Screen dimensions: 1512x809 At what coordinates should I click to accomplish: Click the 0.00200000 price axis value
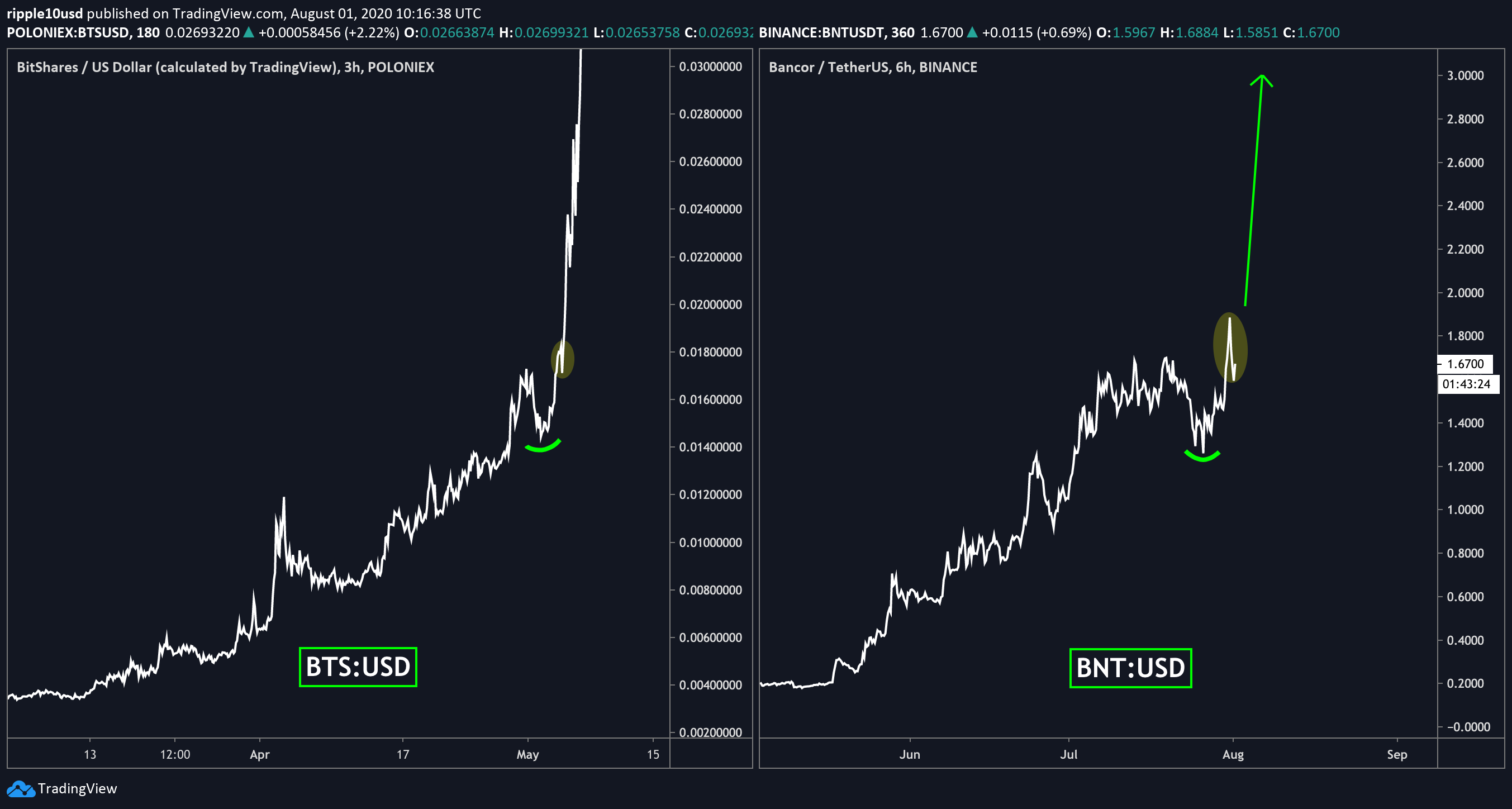click(710, 732)
